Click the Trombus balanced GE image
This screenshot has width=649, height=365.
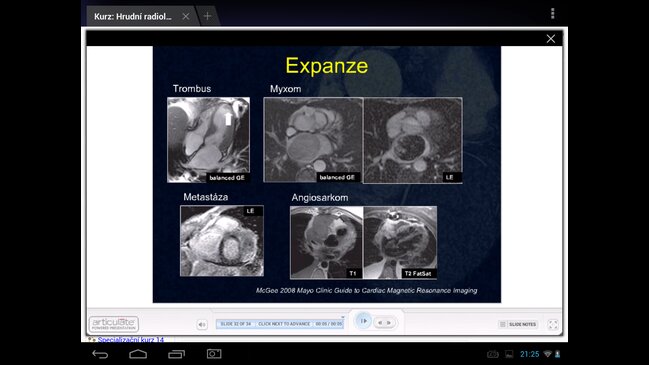coord(208,140)
